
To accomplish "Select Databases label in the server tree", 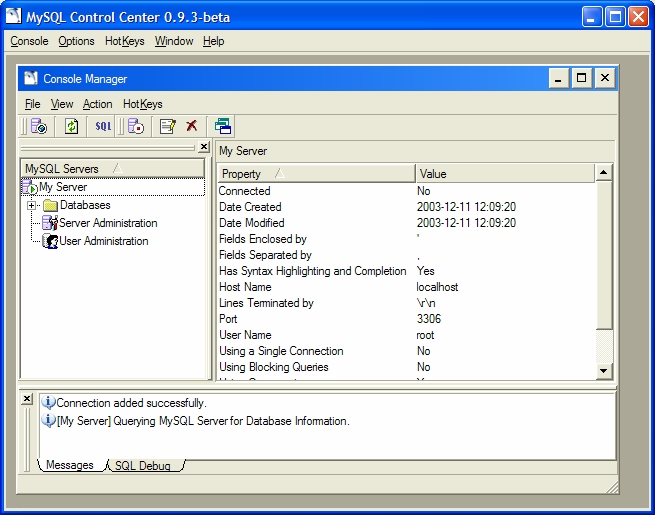I will coord(85,205).
